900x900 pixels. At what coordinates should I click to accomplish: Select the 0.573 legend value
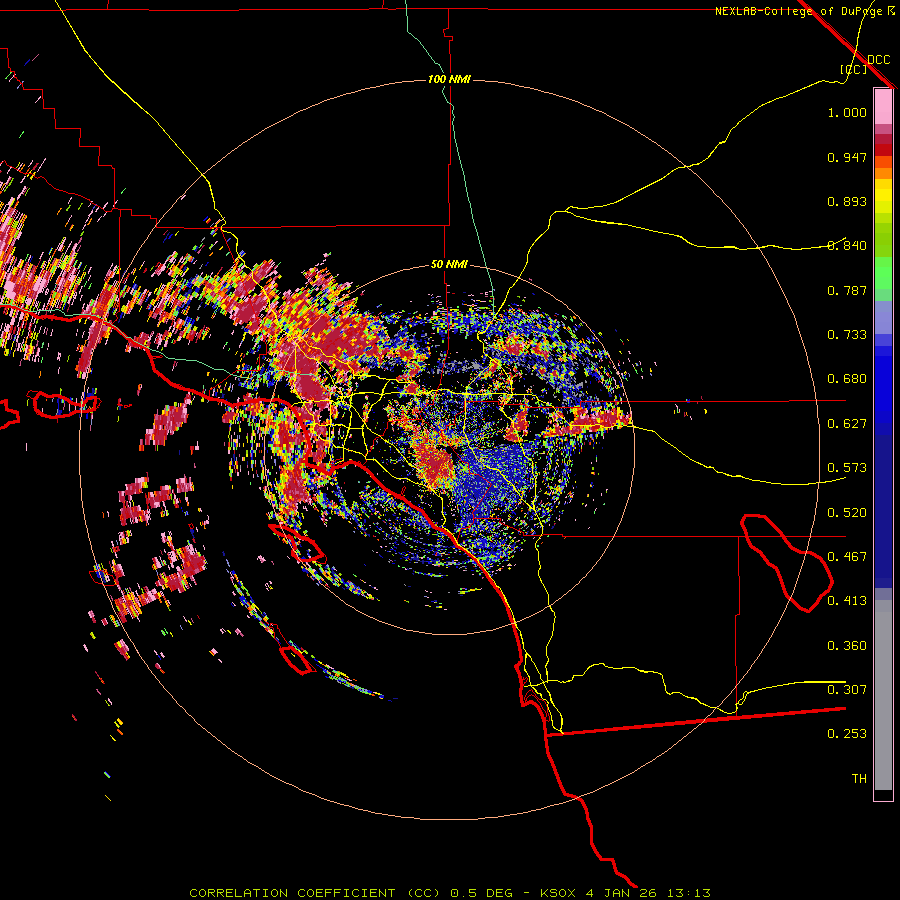tap(847, 468)
